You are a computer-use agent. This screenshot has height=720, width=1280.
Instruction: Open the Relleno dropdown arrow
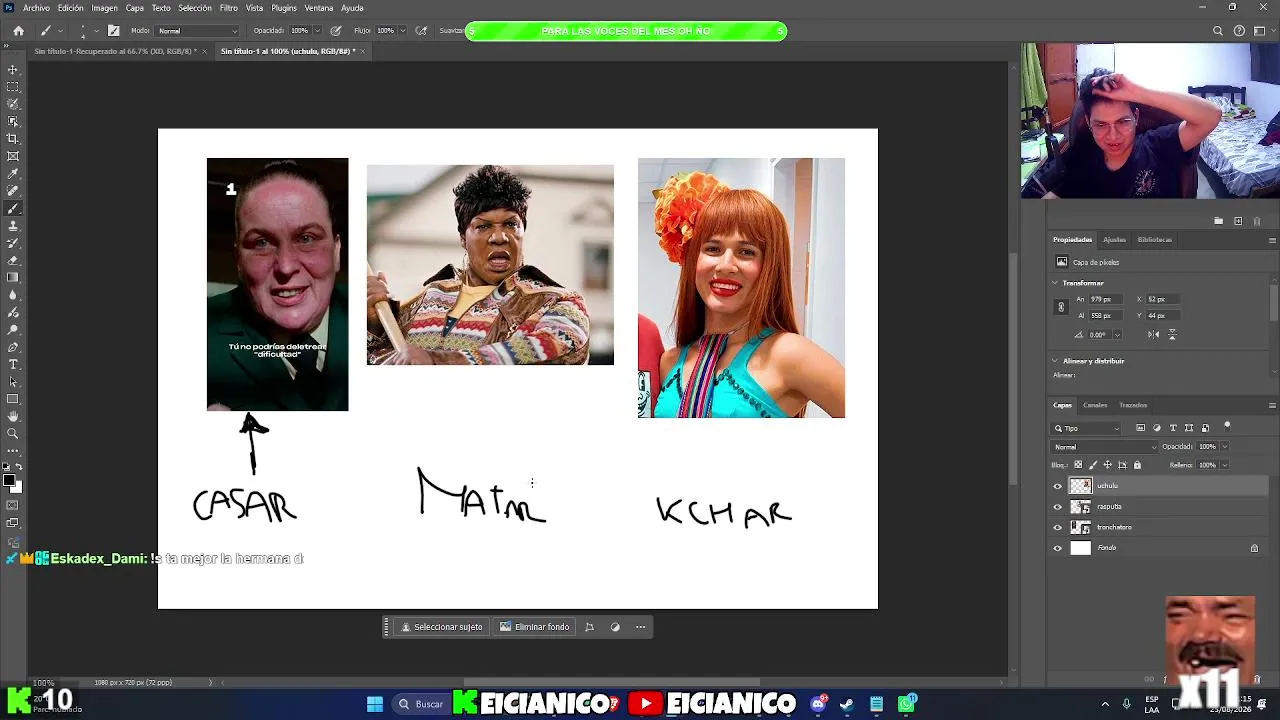1224,465
